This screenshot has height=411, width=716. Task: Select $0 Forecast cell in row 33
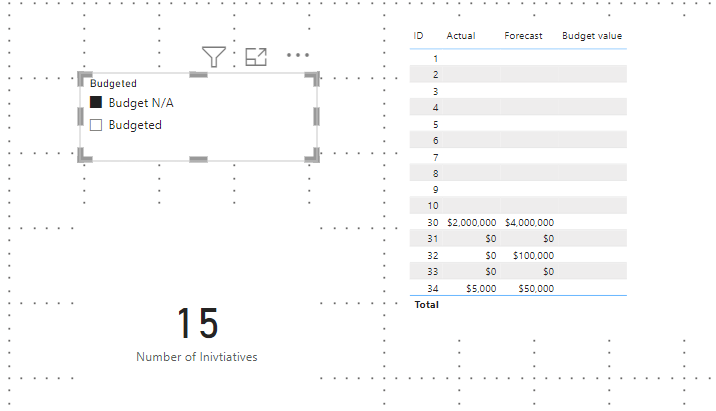(x=548, y=272)
